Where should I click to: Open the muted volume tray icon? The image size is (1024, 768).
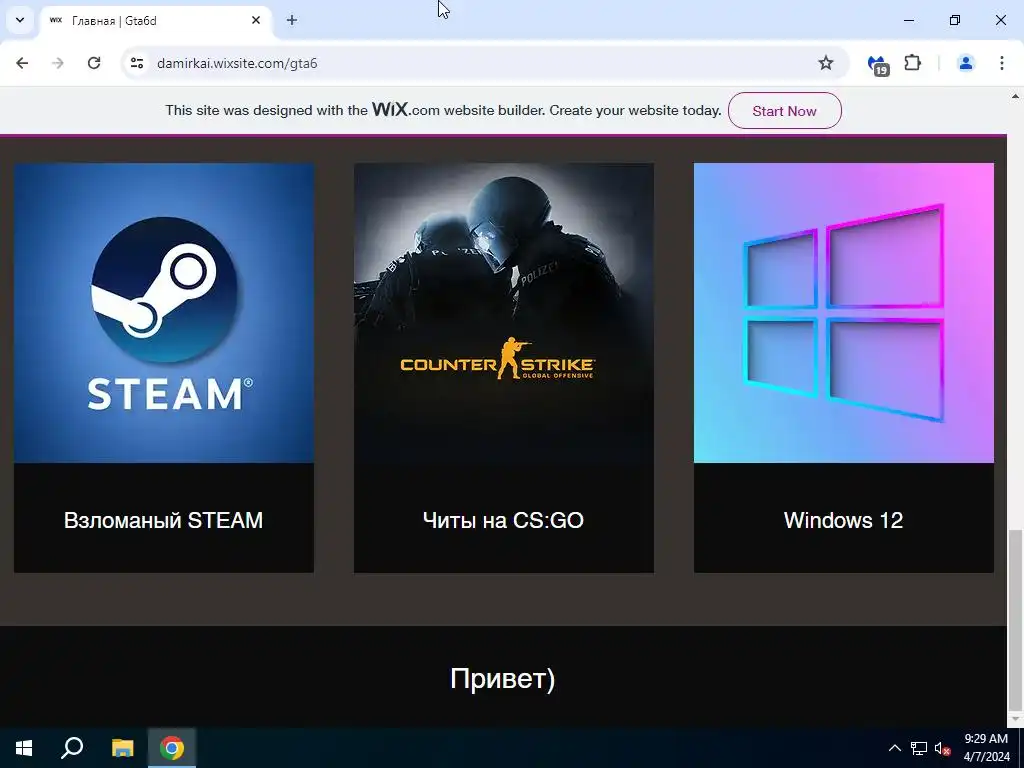pos(942,748)
